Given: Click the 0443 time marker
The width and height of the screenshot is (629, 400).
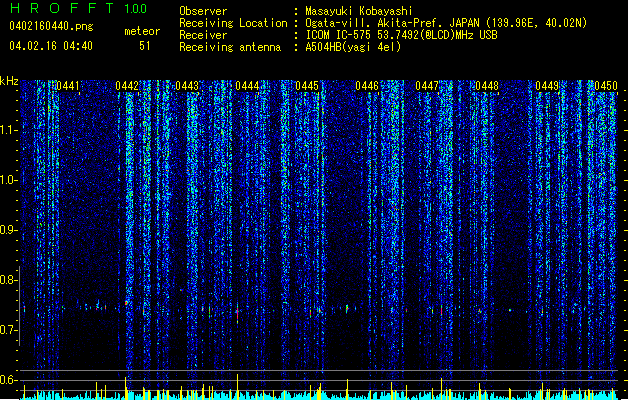Looking at the screenshot, I should pos(187,86).
